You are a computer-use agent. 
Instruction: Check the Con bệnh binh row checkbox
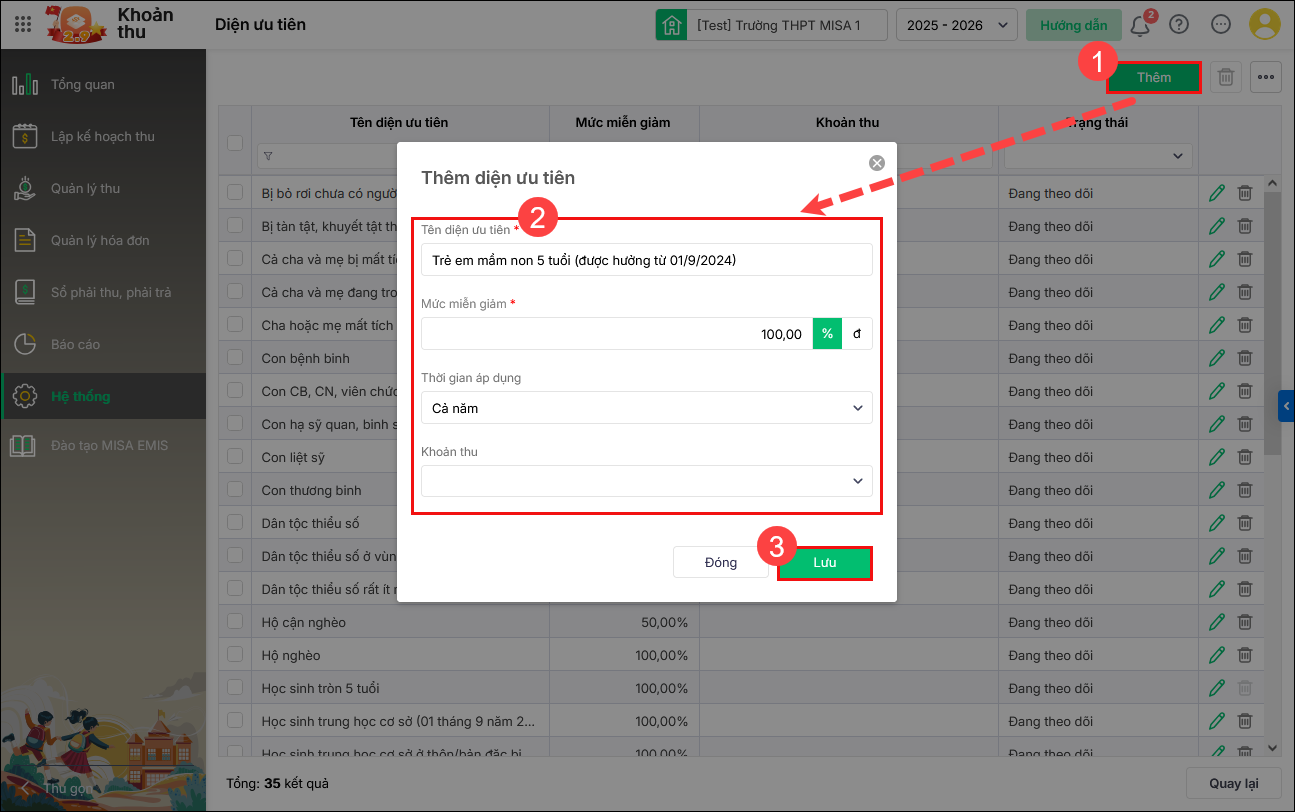(235, 359)
